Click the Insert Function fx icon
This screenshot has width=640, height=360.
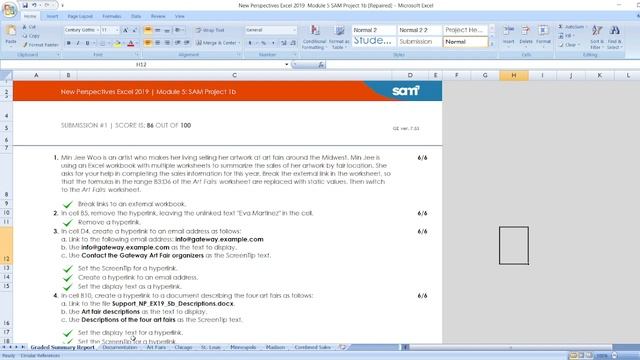(321, 64)
